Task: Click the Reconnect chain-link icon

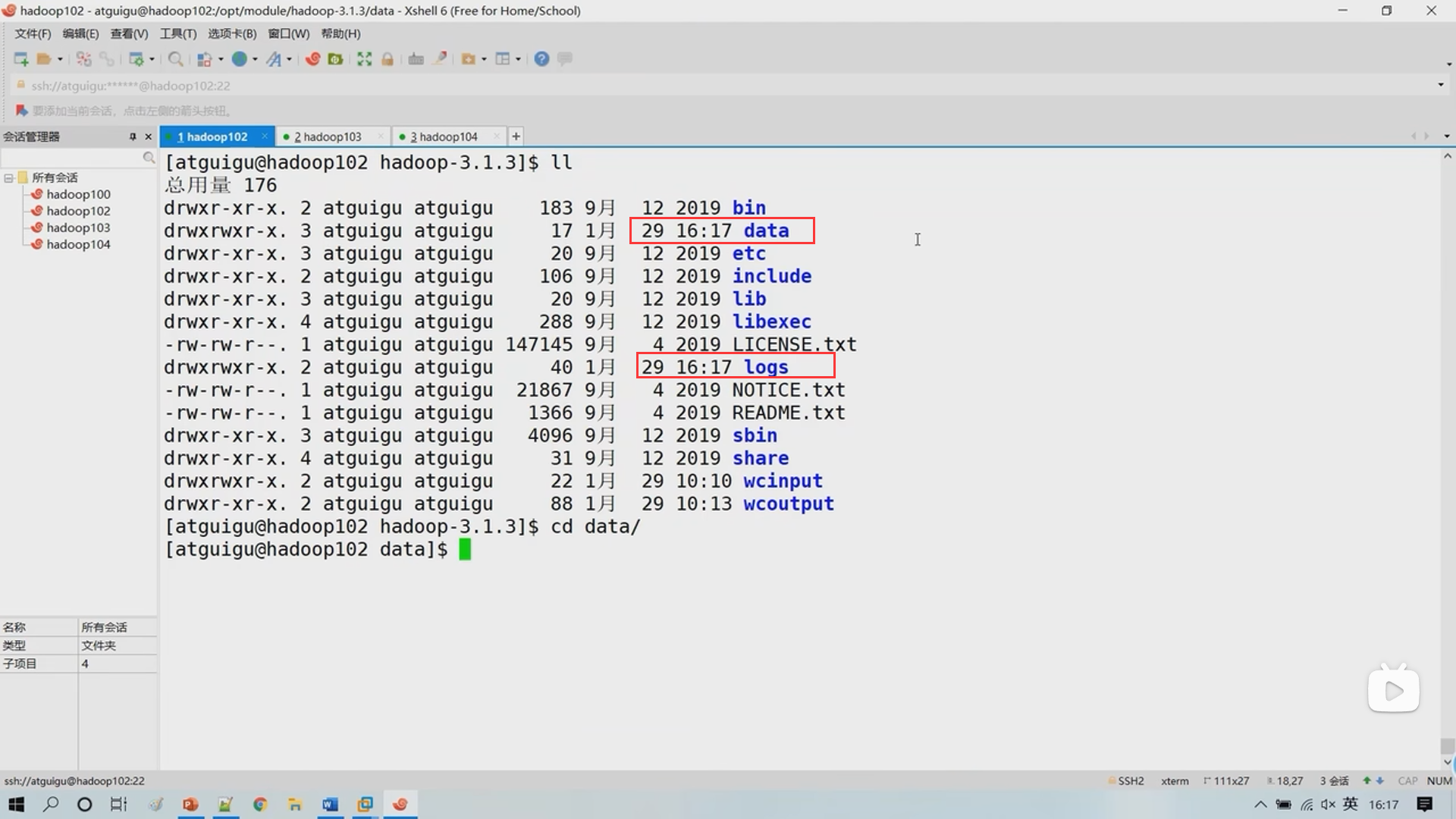Action: pos(107,59)
